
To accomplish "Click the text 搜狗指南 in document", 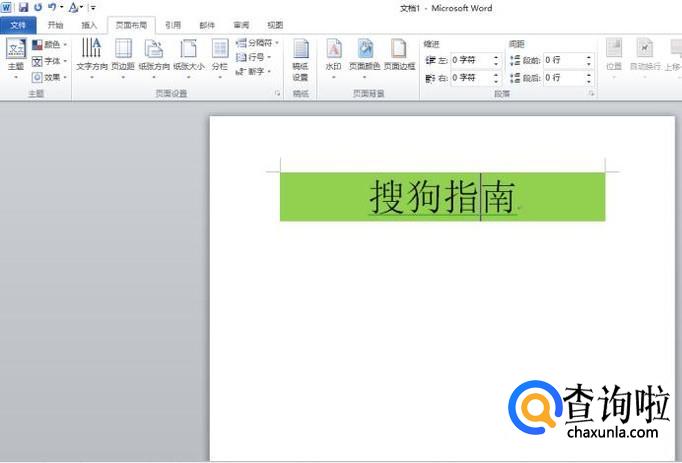I will coord(442,197).
